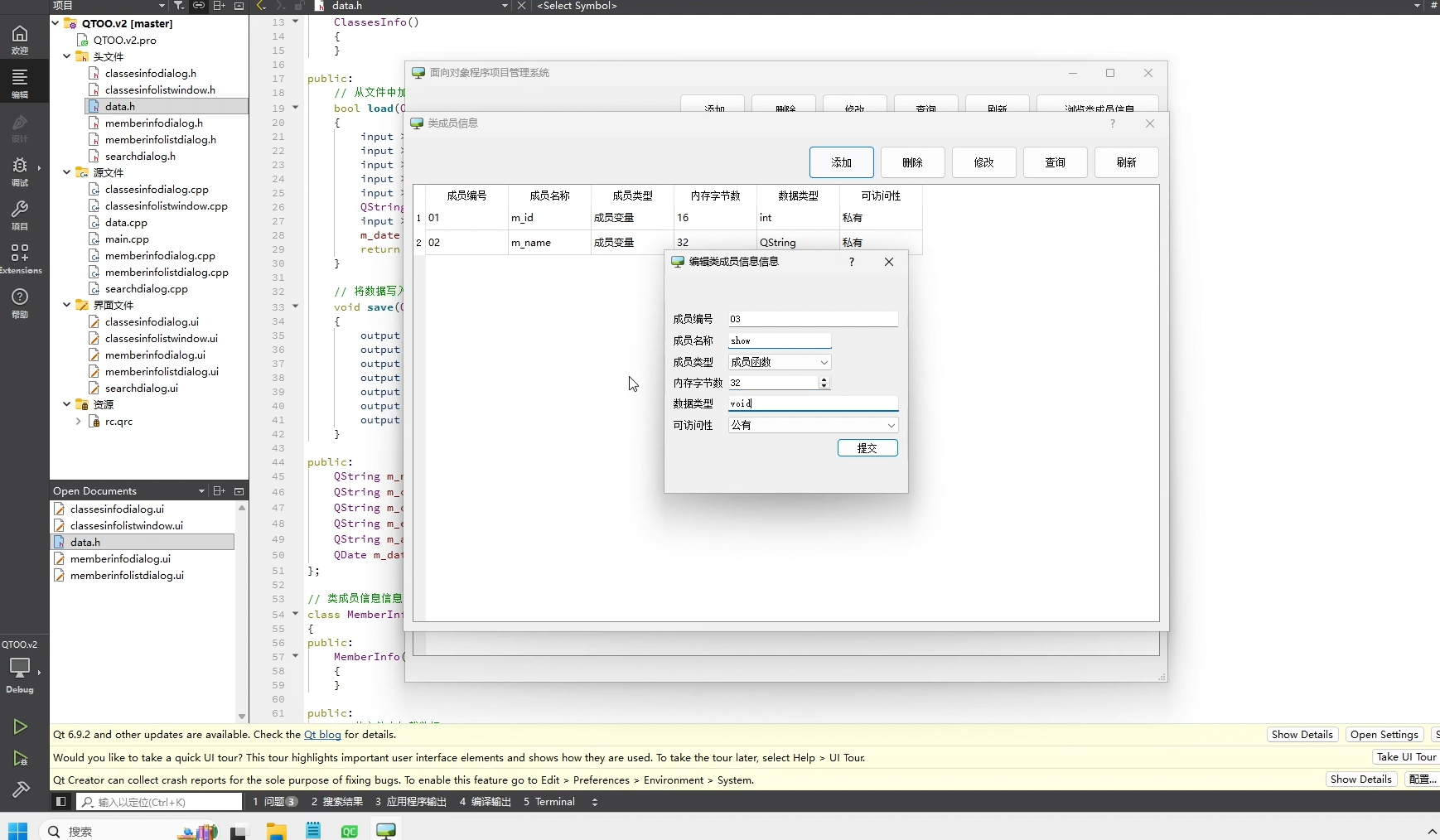Click the 成员名称 column header
Screen dimensions: 1440x840
(x=549, y=196)
